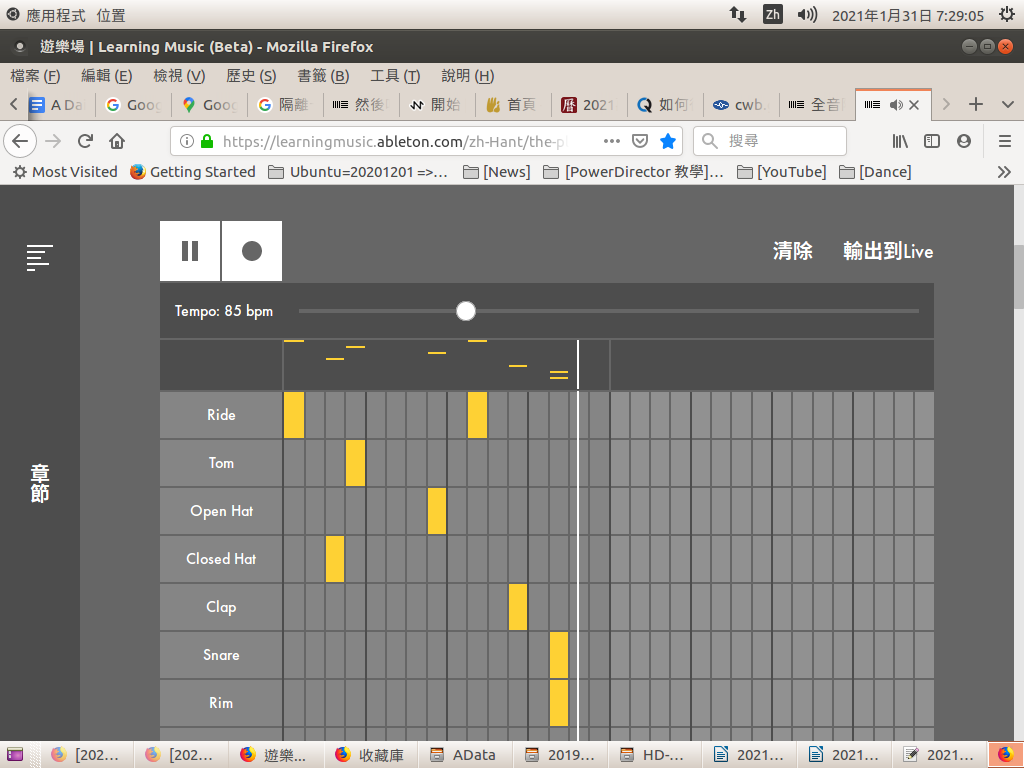This screenshot has height=768, width=1024.
Task: Preview the Clap drum label
Action: point(221,607)
